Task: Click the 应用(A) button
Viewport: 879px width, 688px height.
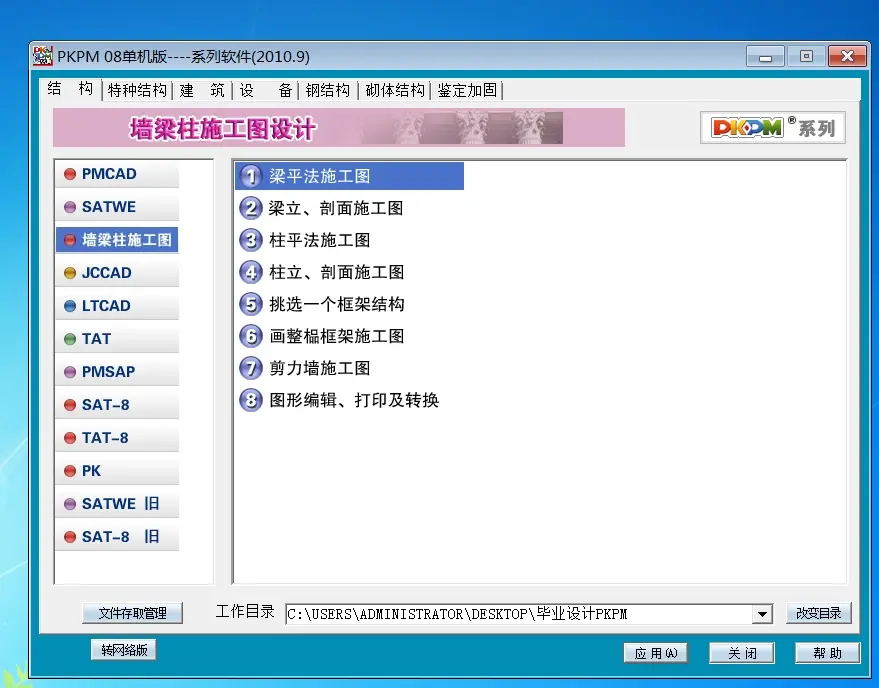Action: (655, 653)
